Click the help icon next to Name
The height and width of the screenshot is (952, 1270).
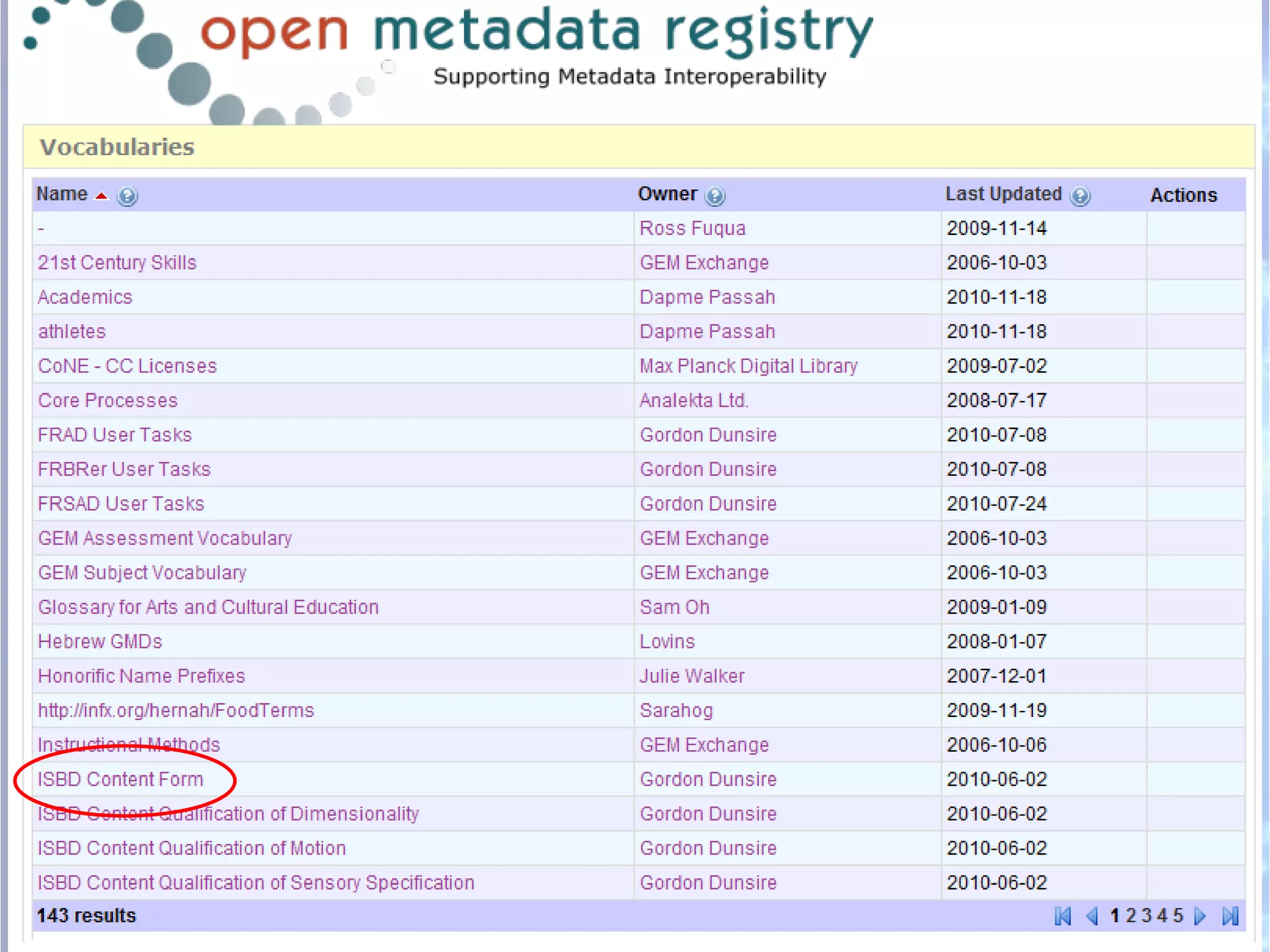(x=127, y=196)
